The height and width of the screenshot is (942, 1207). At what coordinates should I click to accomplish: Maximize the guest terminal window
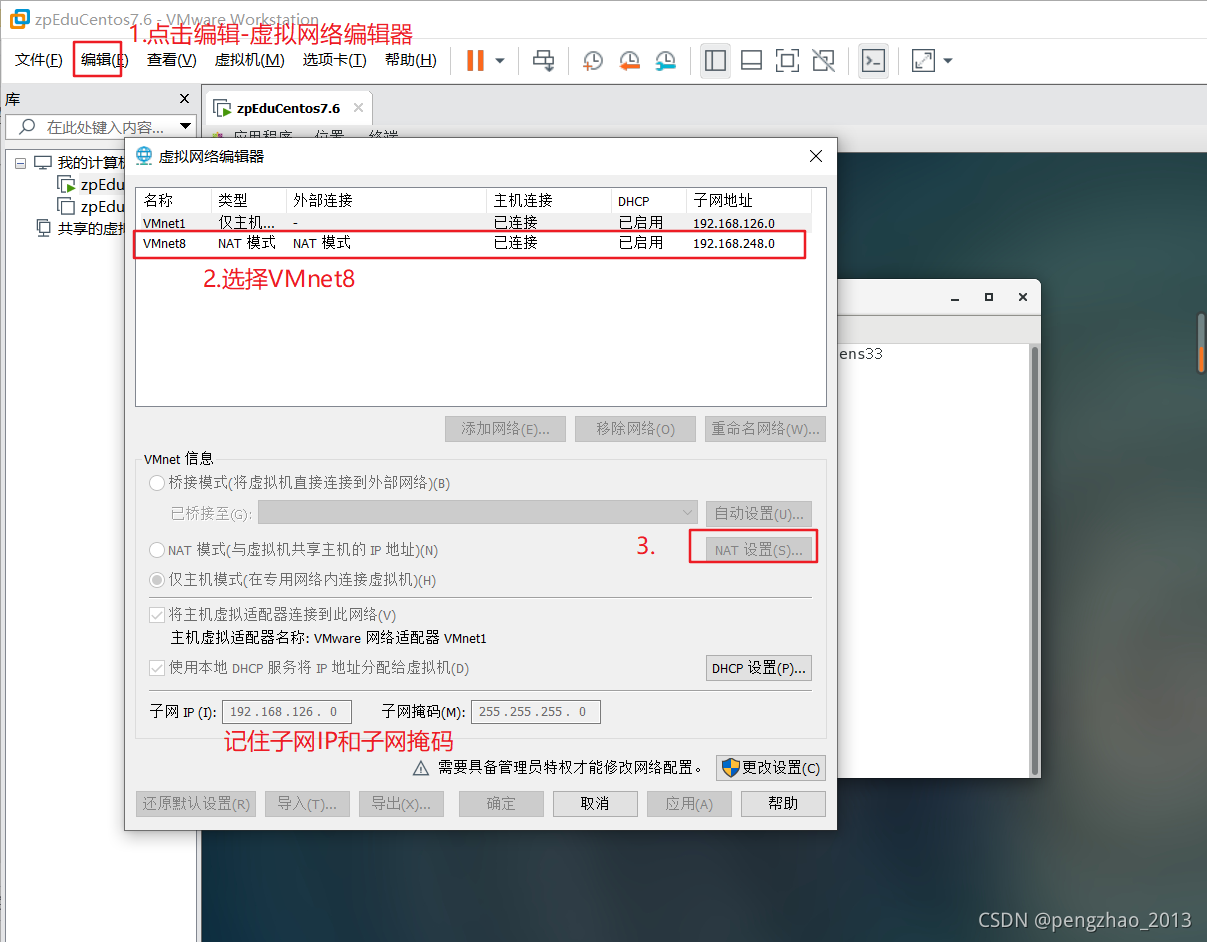click(988, 297)
